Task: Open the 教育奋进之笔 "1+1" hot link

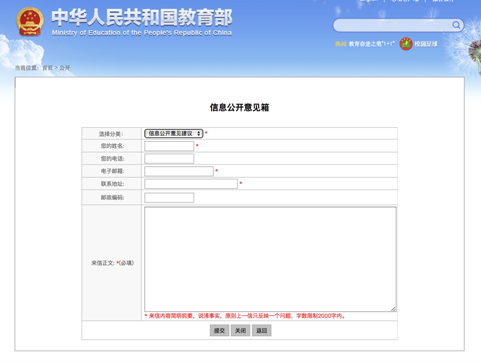Action: click(x=371, y=44)
